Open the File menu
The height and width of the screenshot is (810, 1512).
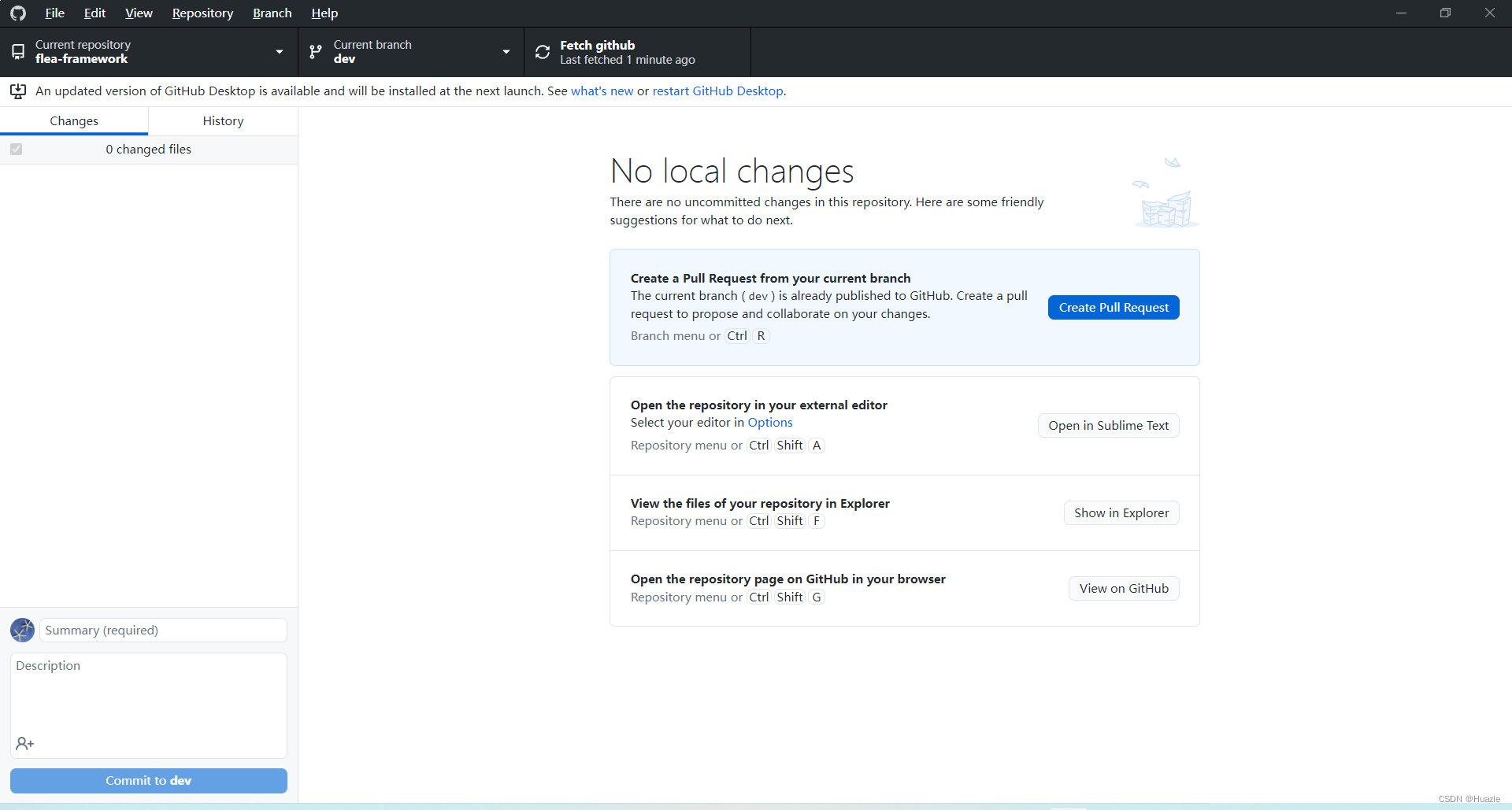click(54, 13)
